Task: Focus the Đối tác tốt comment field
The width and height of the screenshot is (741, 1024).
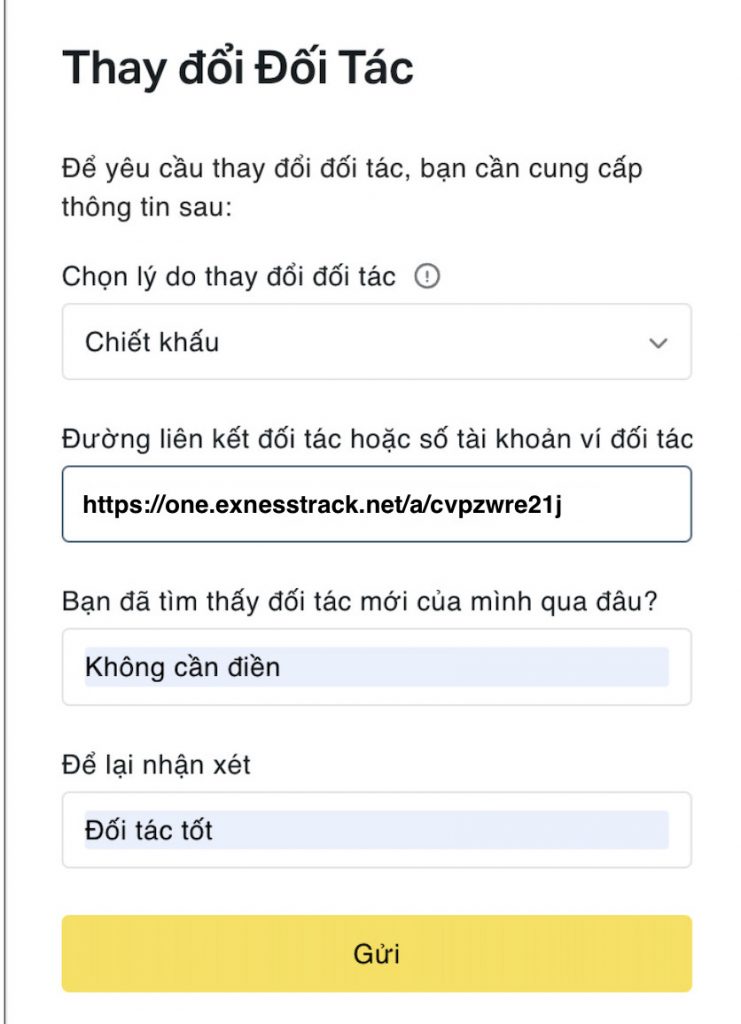Action: [x=377, y=830]
